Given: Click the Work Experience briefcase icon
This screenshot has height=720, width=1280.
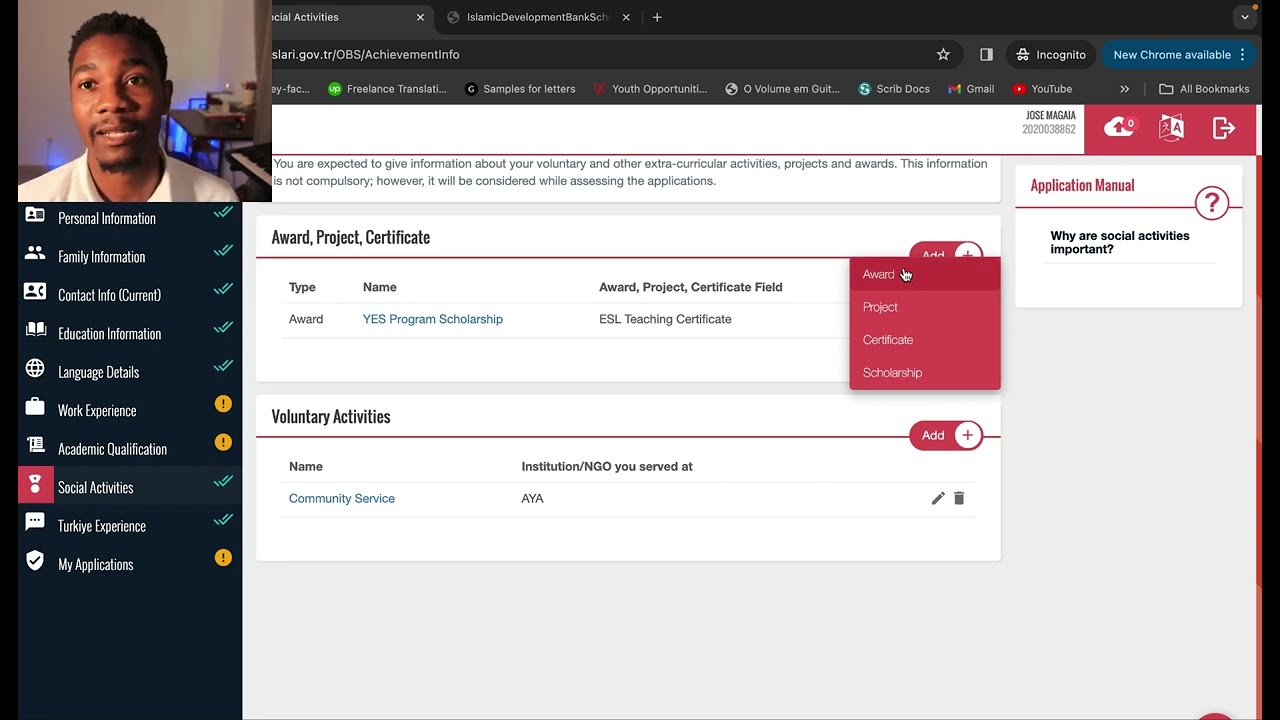Looking at the screenshot, I should click(35, 406).
